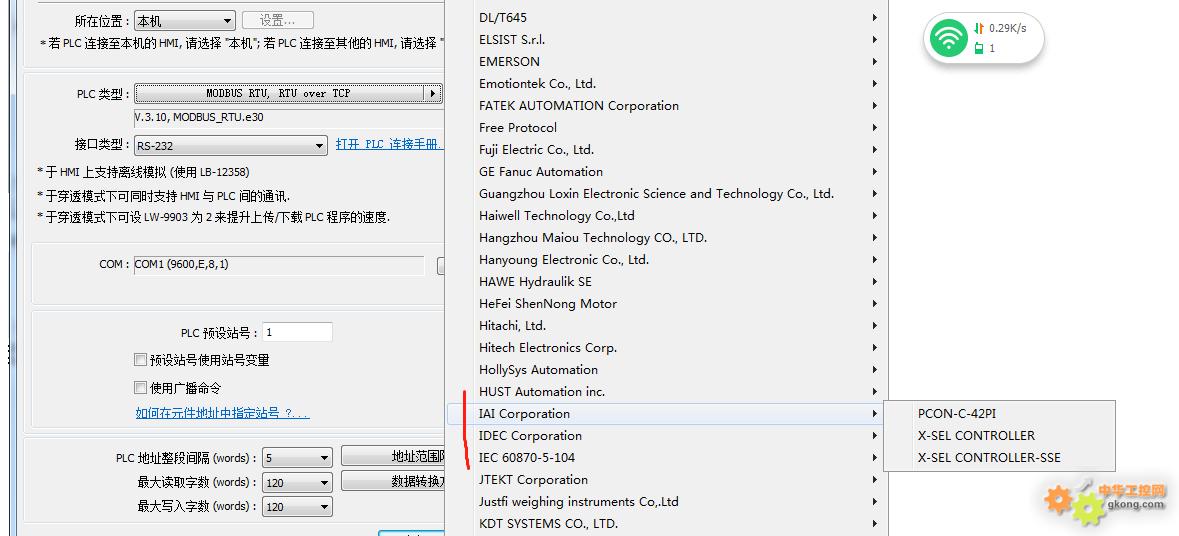Select IEC 60870-5-104 menu entry
The height and width of the screenshot is (536, 1179).
pyautogui.click(x=667, y=457)
